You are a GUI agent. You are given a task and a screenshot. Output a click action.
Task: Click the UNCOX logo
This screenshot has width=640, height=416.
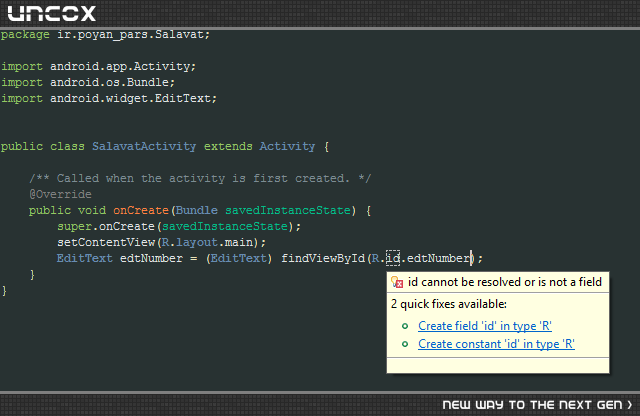52,13
